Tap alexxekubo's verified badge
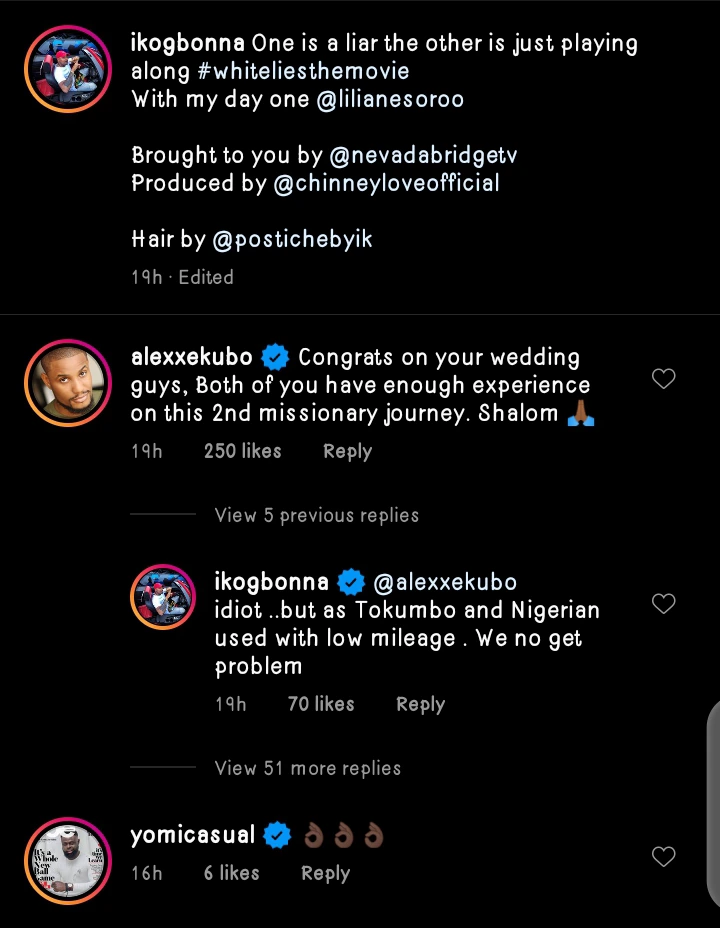Image resolution: width=720 pixels, height=928 pixels. (276, 357)
